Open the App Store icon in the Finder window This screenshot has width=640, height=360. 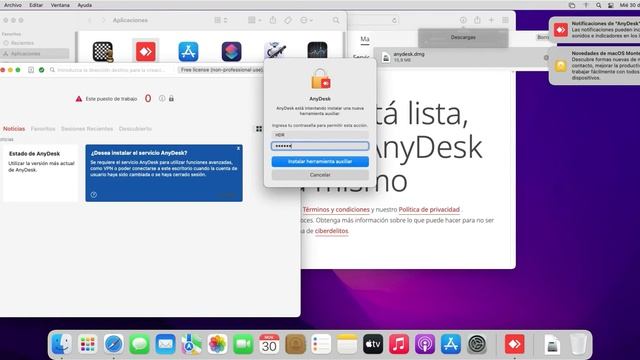[x=188, y=52]
